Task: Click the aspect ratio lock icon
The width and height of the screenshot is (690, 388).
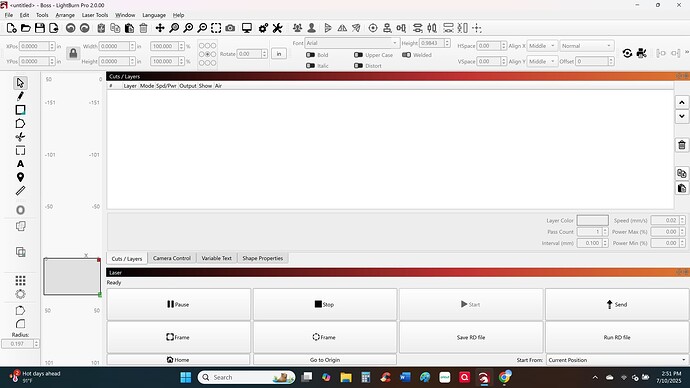Action: [73, 54]
